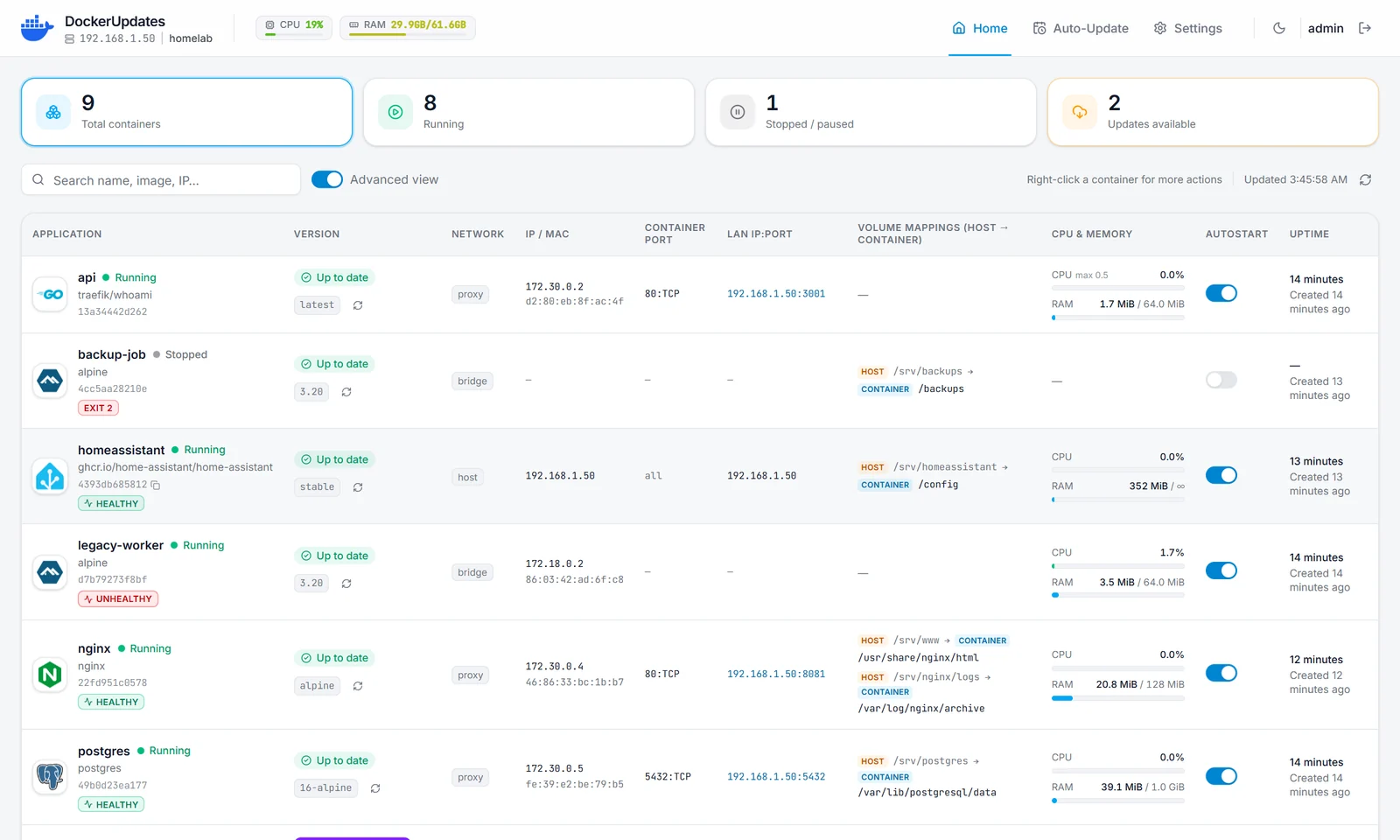Click refresh icon beside legacy-worker 3.20 tag
The image size is (1400, 840).
(x=346, y=584)
